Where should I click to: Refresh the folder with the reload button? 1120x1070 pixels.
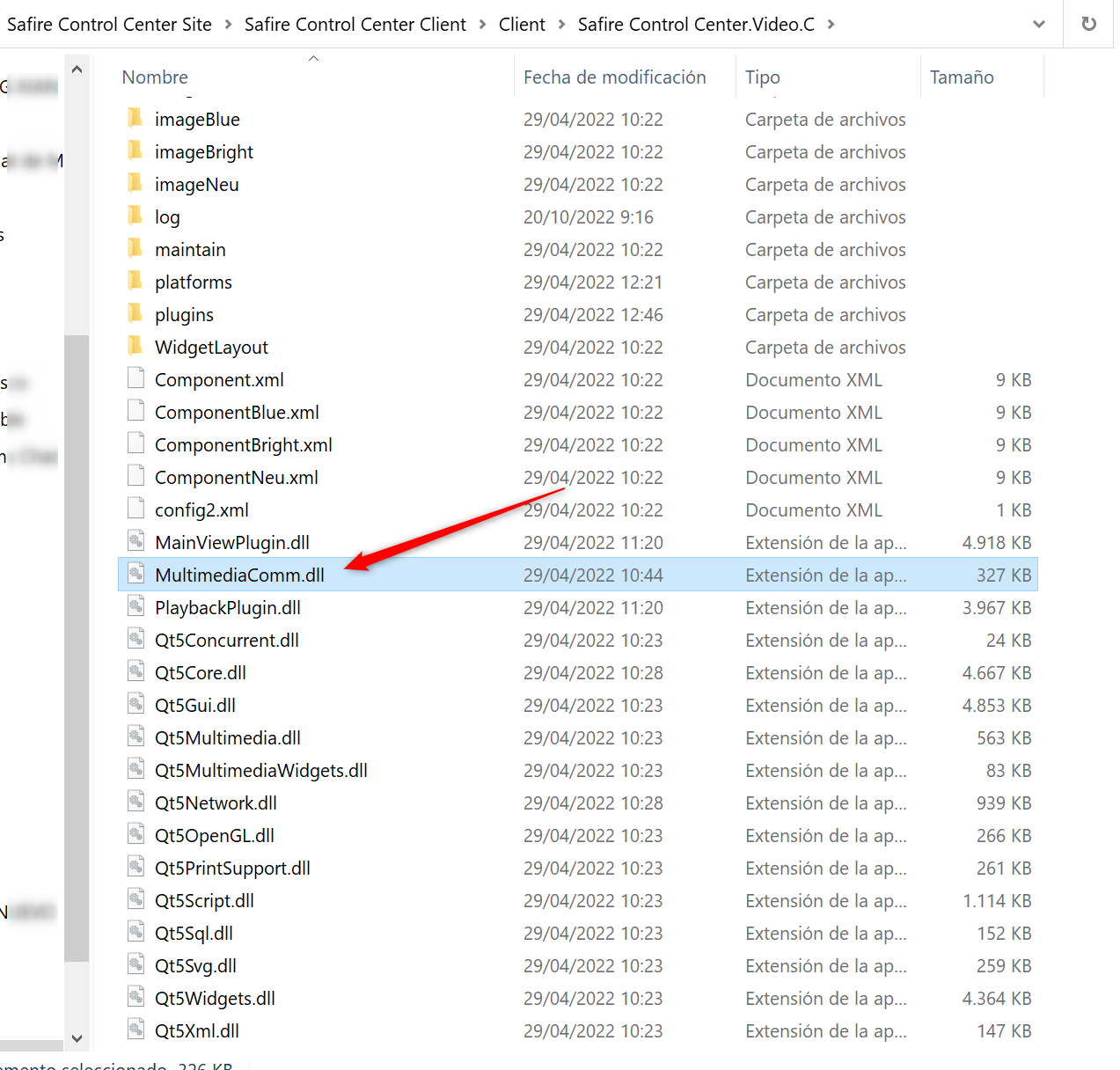1088,24
